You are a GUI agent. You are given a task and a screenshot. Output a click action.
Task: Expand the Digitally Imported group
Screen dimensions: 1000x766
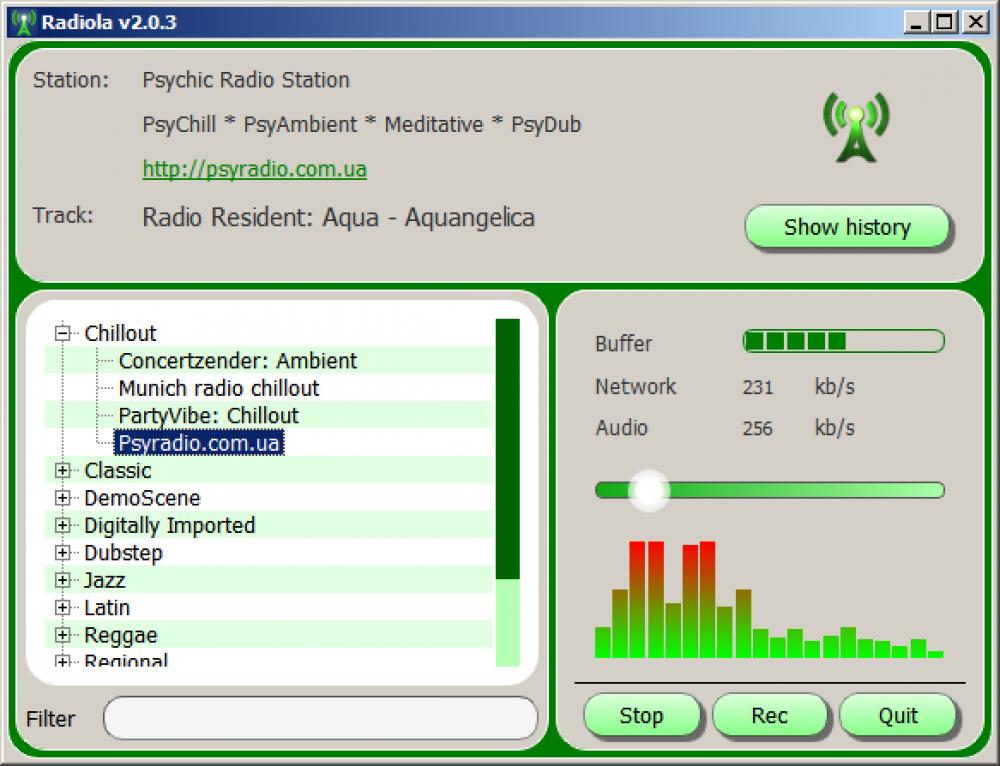coord(62,525)
